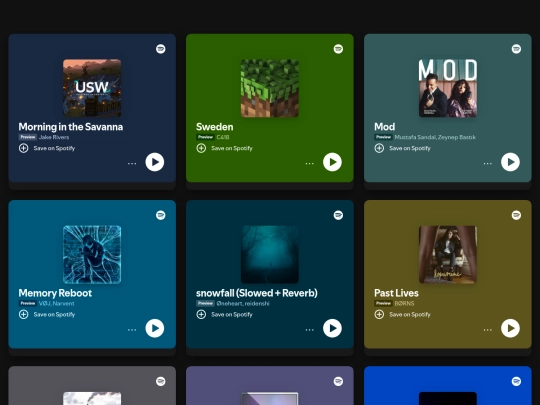The image size is (540, 405).
Task: Click Preview badge on Morning in the Savanna
Action: coord(28,137)
